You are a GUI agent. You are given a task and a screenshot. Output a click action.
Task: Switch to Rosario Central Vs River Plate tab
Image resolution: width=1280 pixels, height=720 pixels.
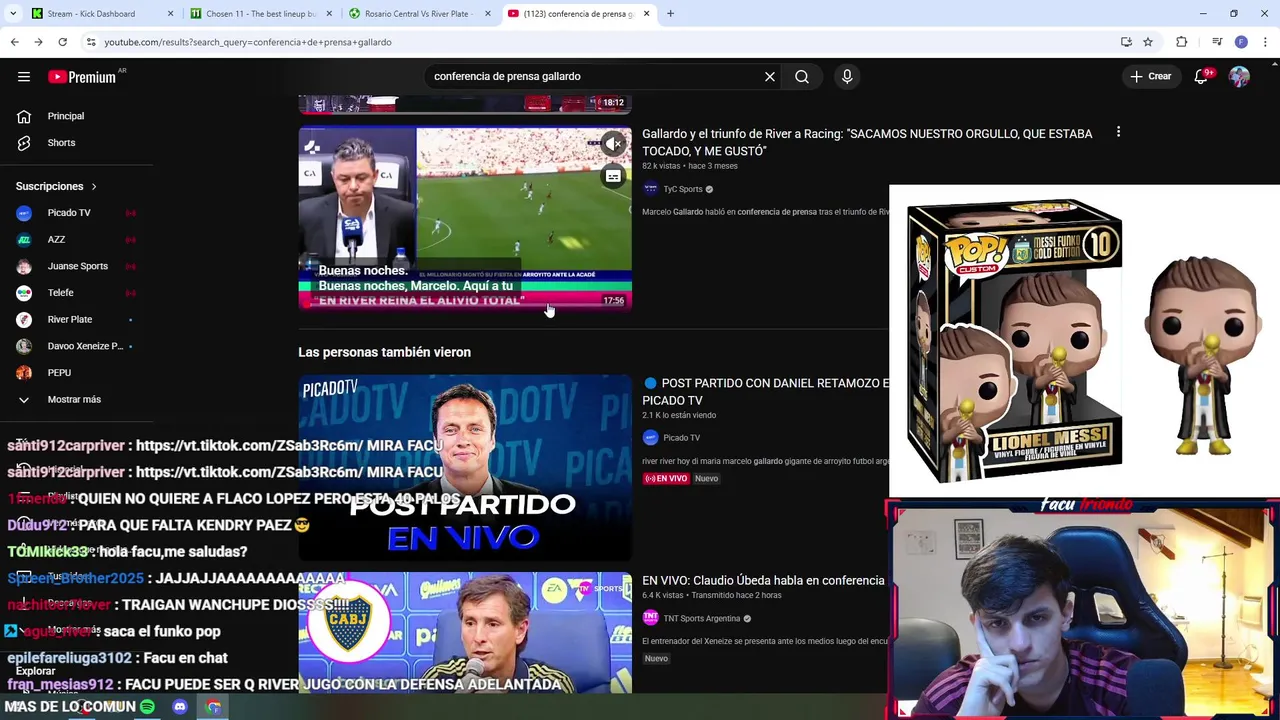418,14
